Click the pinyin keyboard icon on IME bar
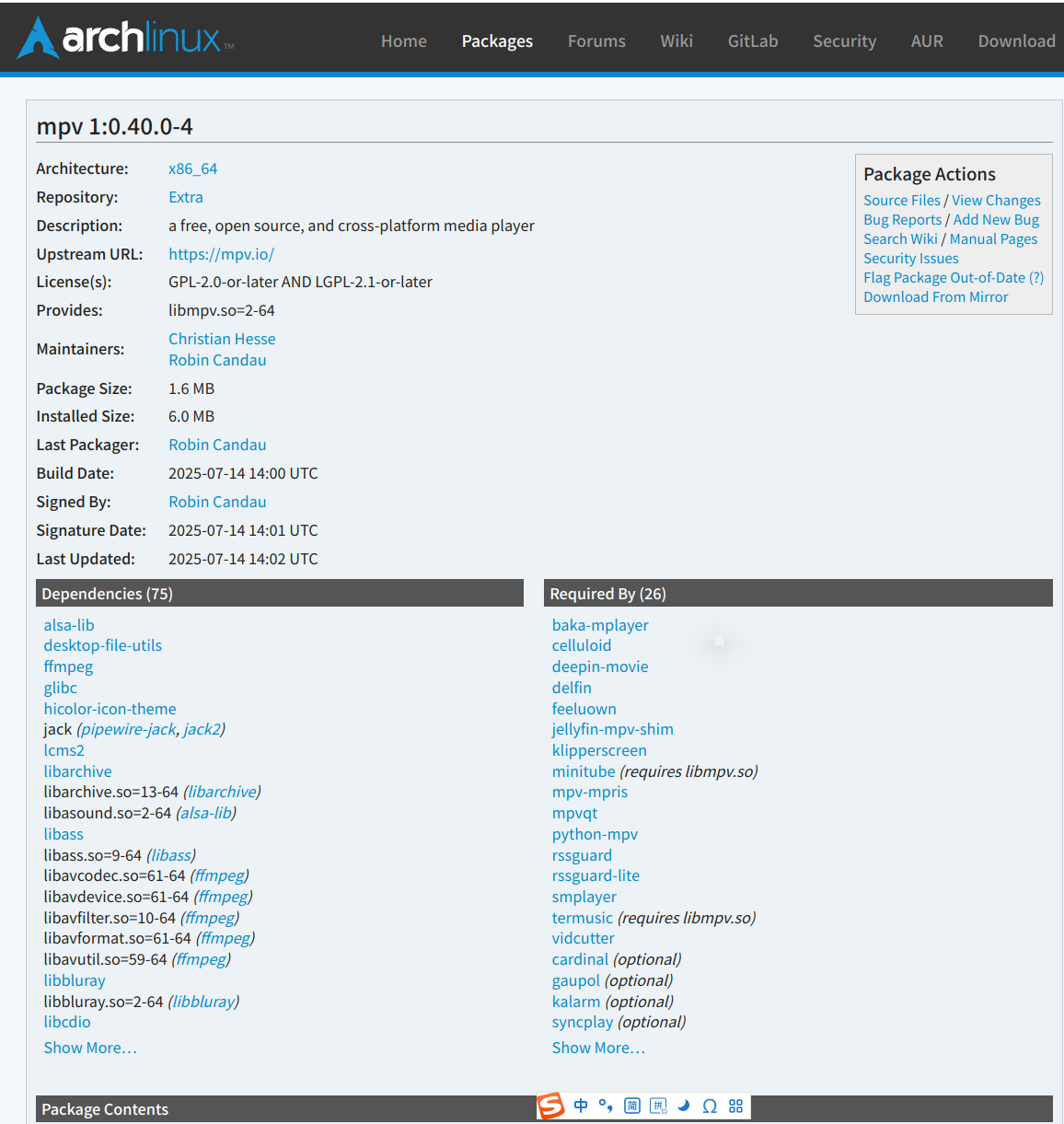This screenshot has width=1064, height=1124. pyautogui.click(x=658, y=1106)
